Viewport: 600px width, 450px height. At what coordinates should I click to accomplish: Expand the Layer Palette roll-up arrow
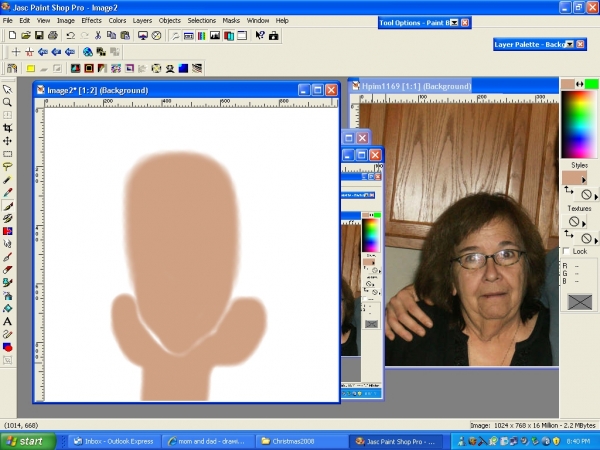tap(570, 44)
